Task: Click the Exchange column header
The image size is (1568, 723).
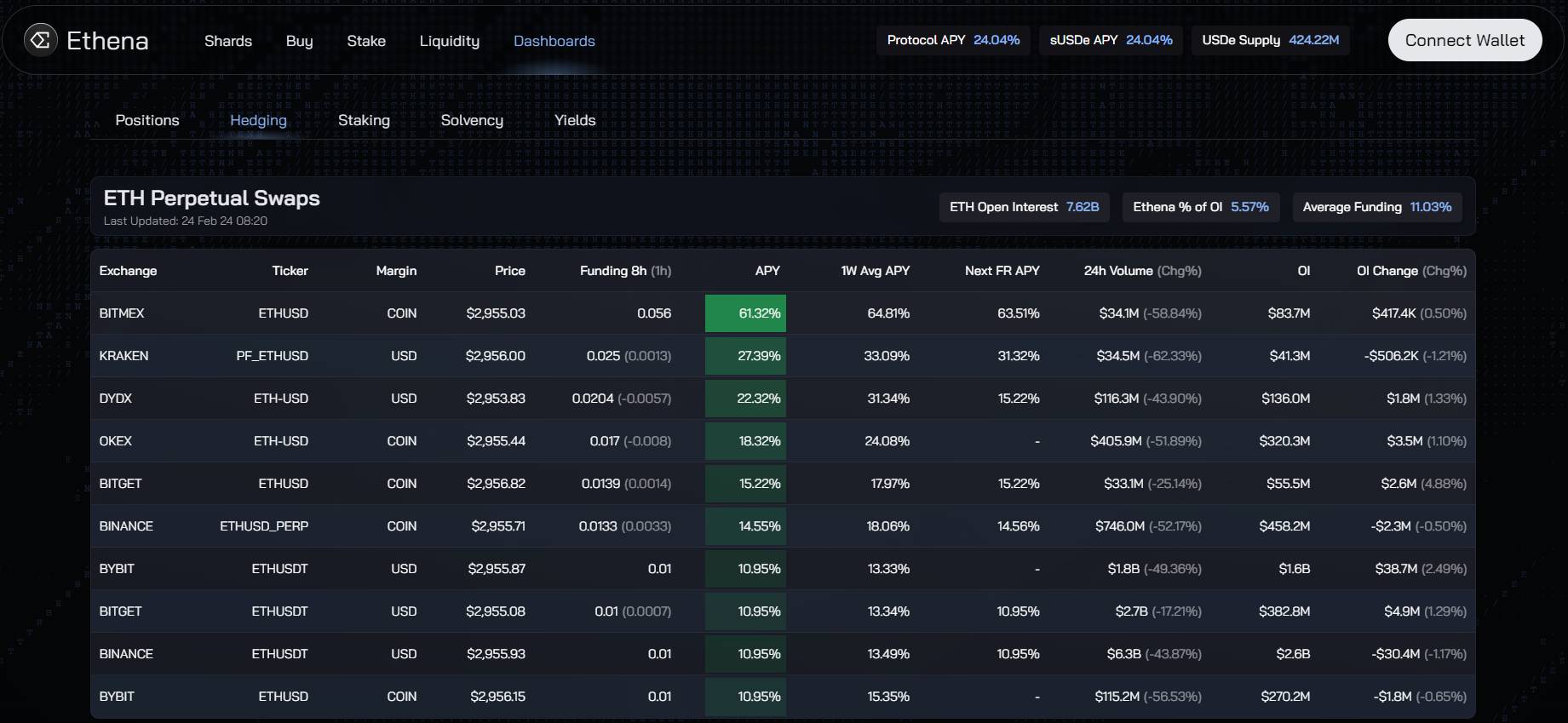Action: 128,271
